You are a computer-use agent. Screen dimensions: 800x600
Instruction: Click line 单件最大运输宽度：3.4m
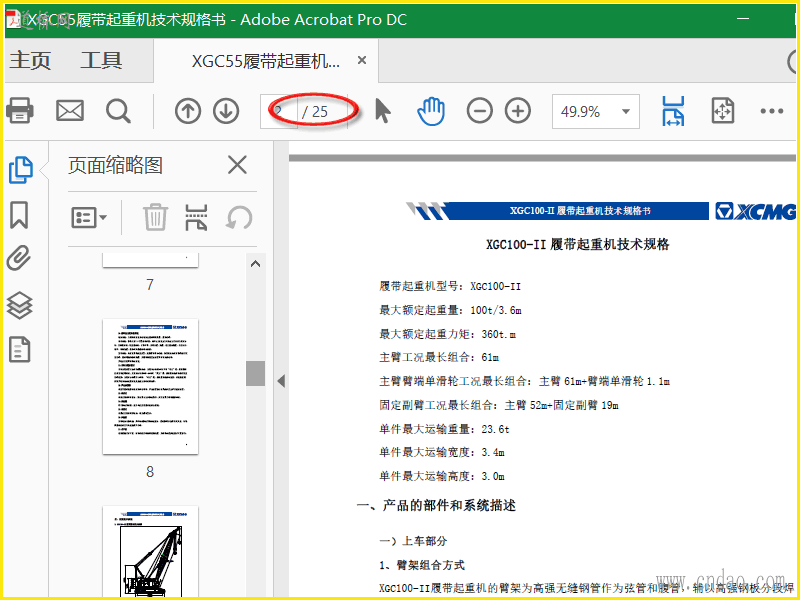pos(442,452)
